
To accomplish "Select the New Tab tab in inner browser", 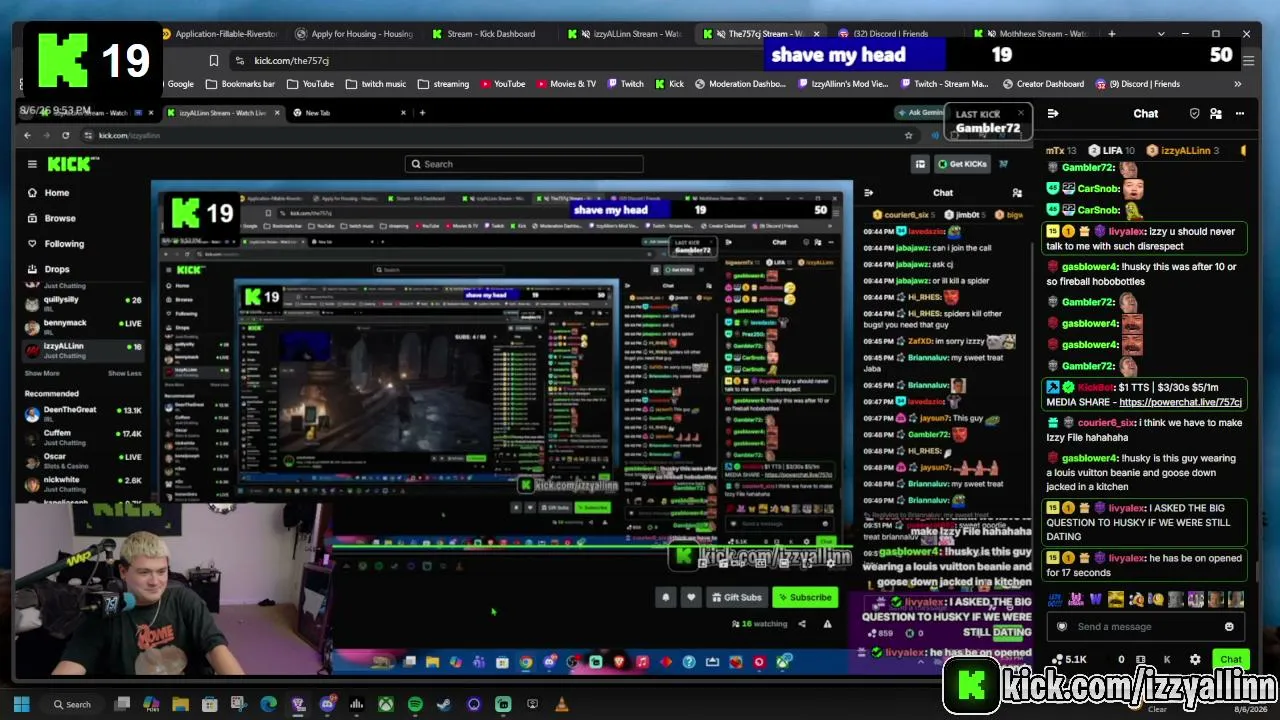I will click(x=350, y=113).
